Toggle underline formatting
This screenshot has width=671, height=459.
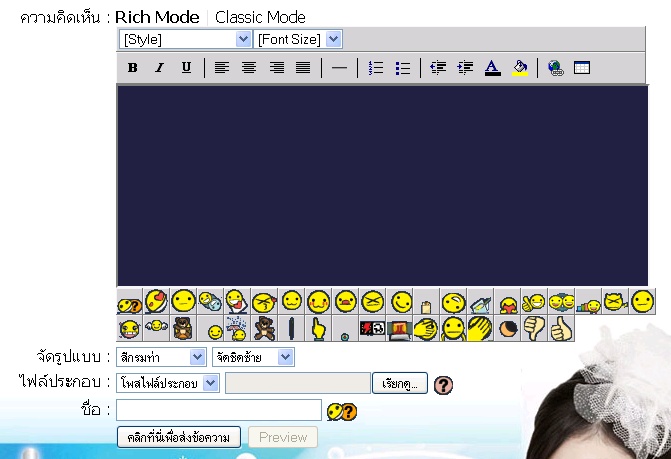tap(186, 68)
